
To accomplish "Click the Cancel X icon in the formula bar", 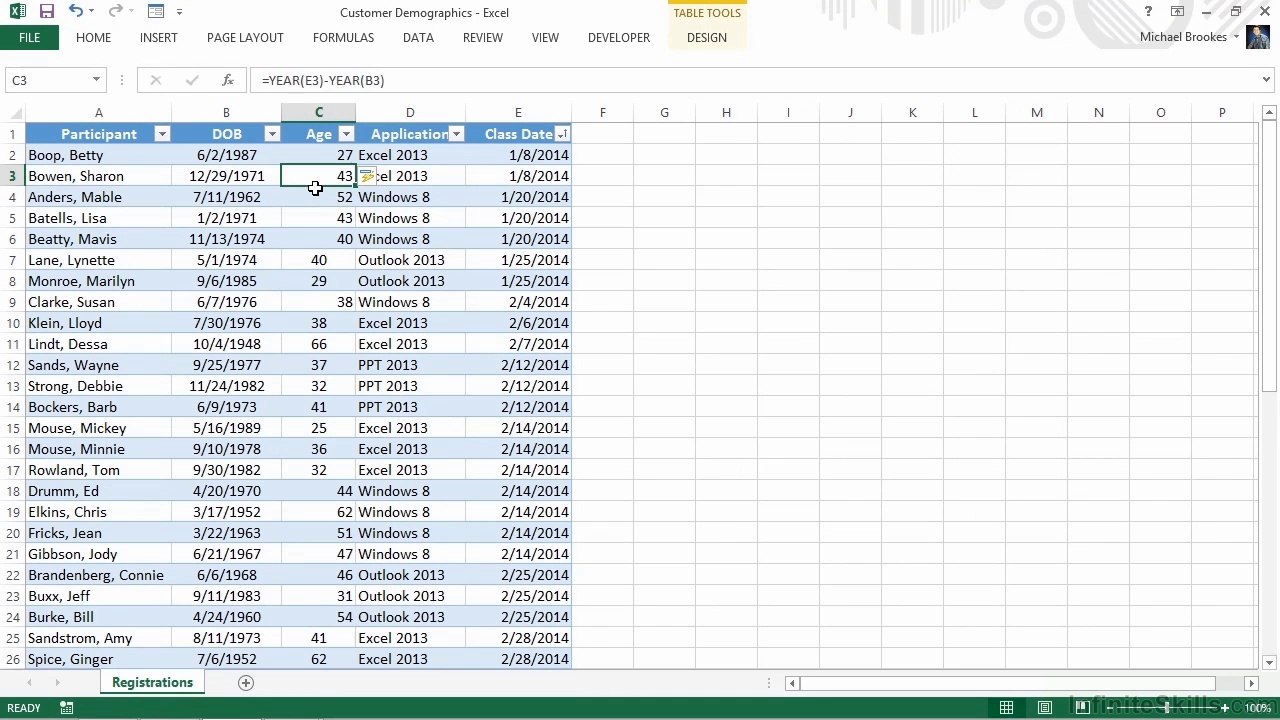I will (156, 80).
